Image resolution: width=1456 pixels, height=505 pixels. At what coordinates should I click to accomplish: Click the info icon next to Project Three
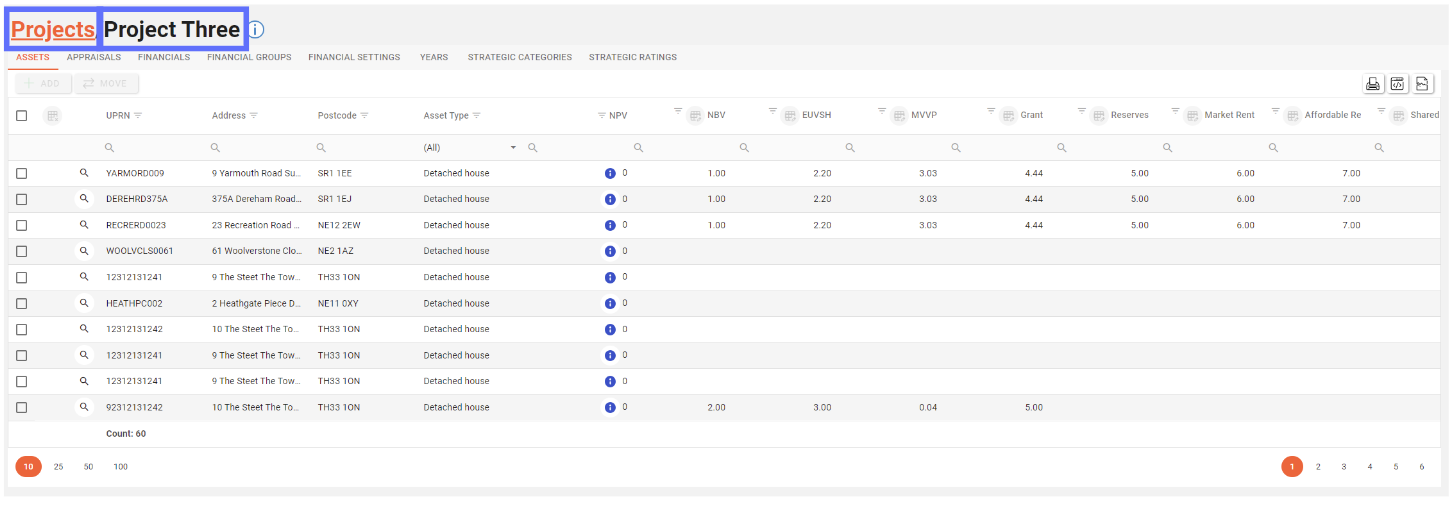click(256, 30)
